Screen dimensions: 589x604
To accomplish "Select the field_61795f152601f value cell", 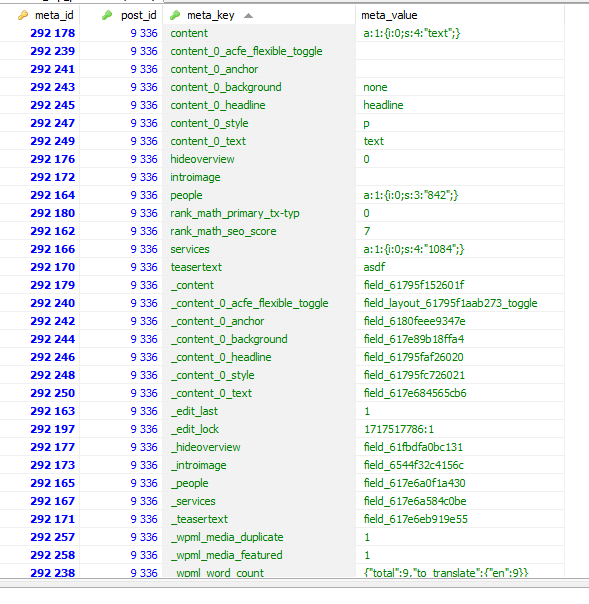I will [460, 285].
